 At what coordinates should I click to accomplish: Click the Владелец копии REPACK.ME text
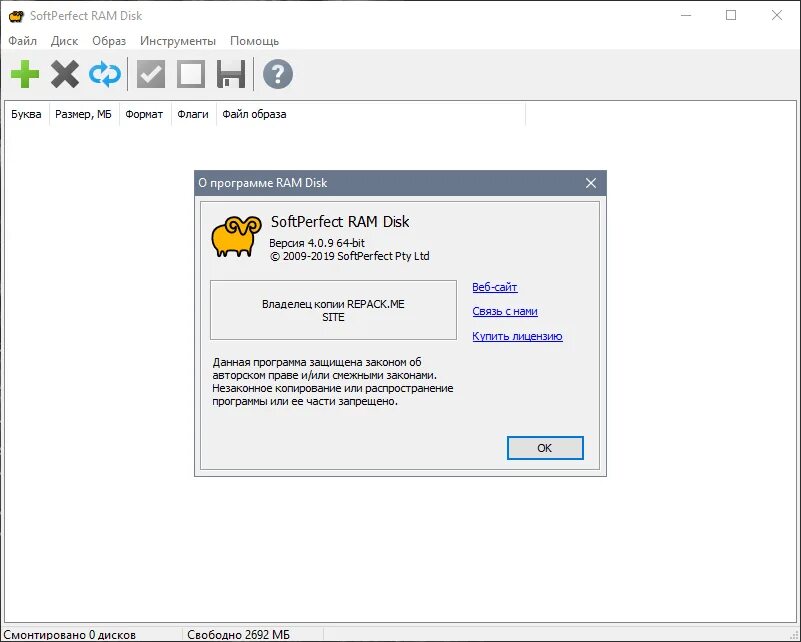click(333, 304)
